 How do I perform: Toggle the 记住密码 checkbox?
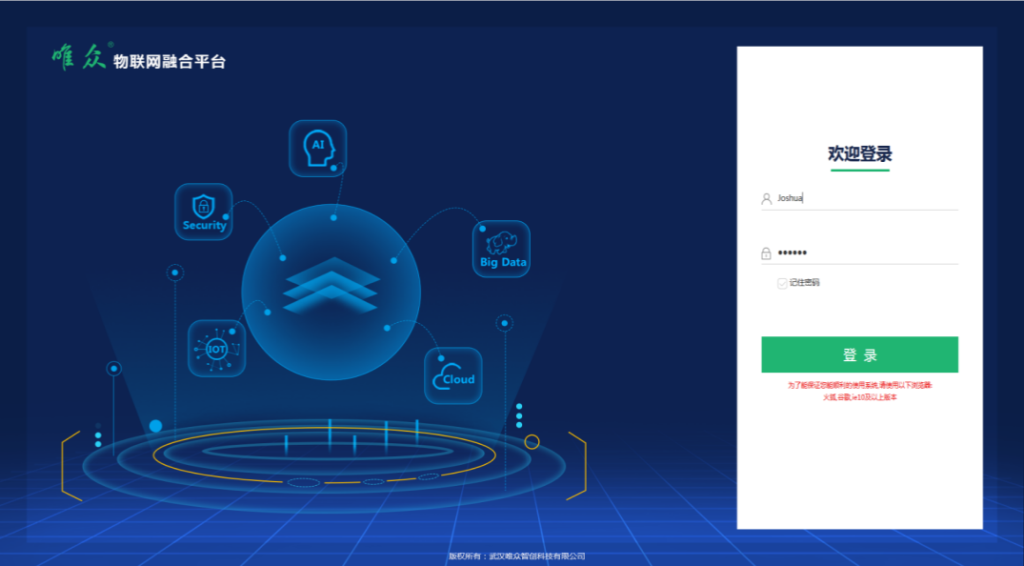click(x=782, y=283)
